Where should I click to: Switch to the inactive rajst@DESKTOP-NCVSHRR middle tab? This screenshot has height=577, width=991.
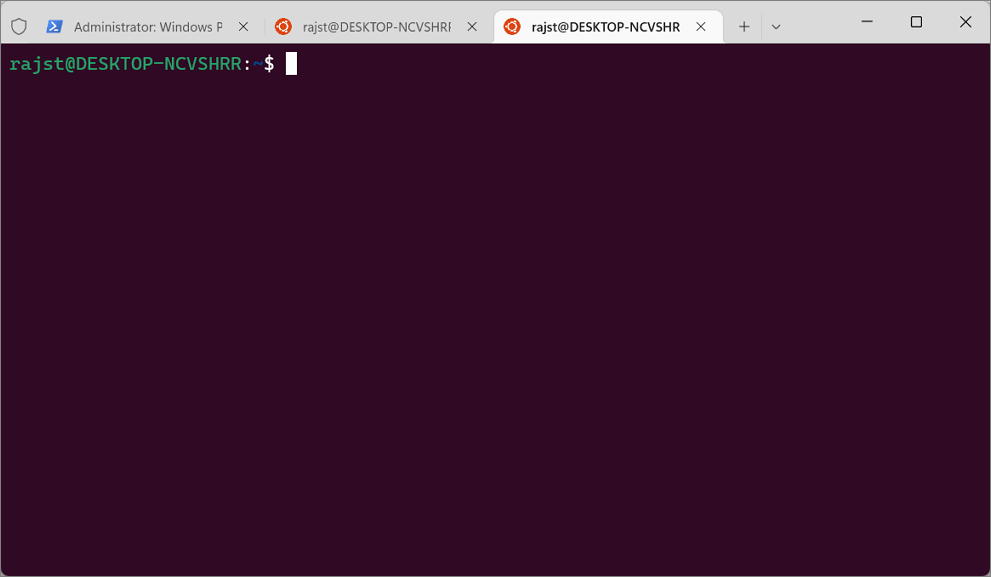pos(377,27)
